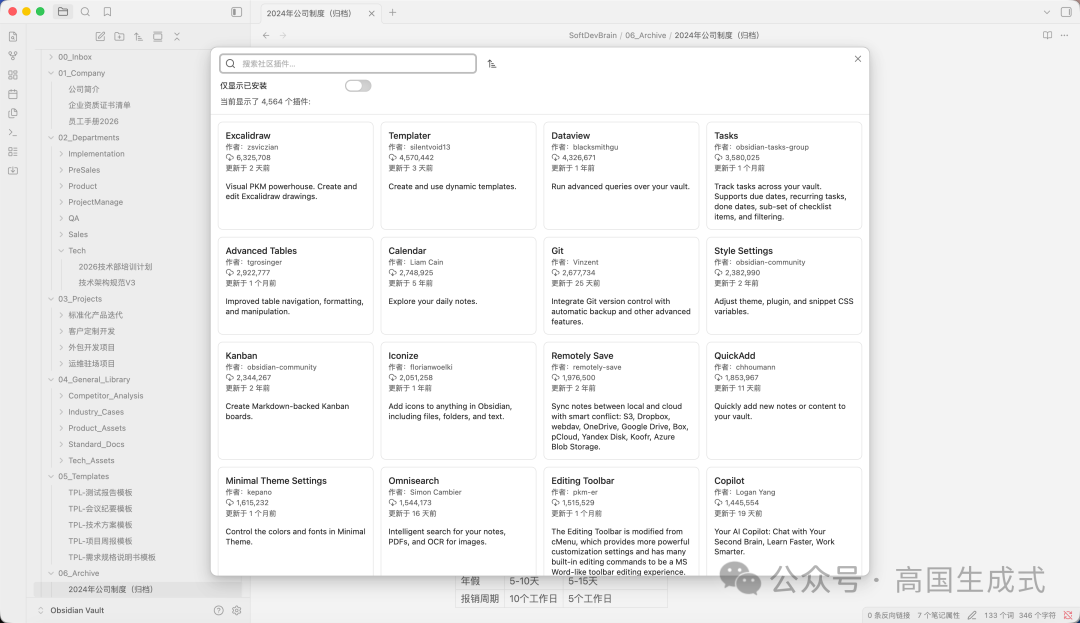Create new canvas via four-squares ribbon icon
The width and height of the screenshot is (1080, 623).
pos(13,75)
